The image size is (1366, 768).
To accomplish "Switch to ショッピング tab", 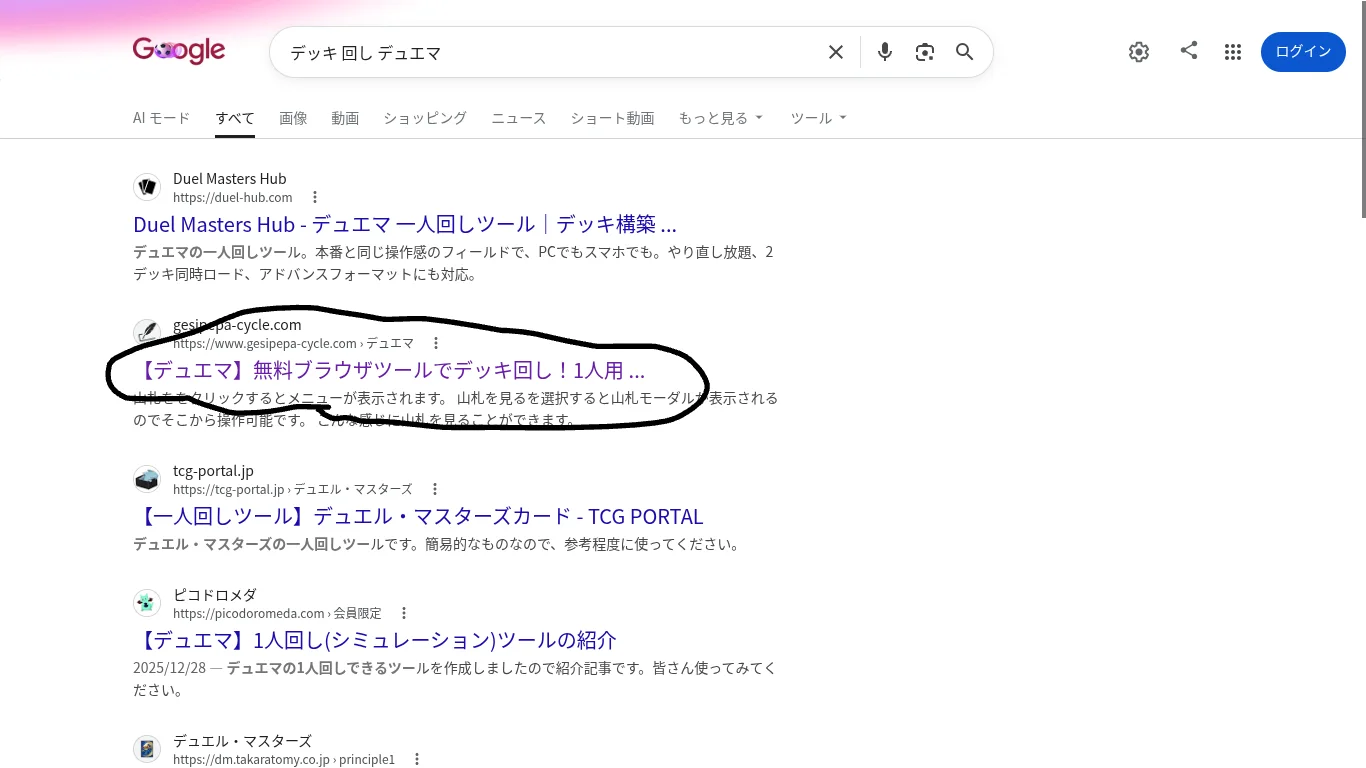I will [425, 118].
